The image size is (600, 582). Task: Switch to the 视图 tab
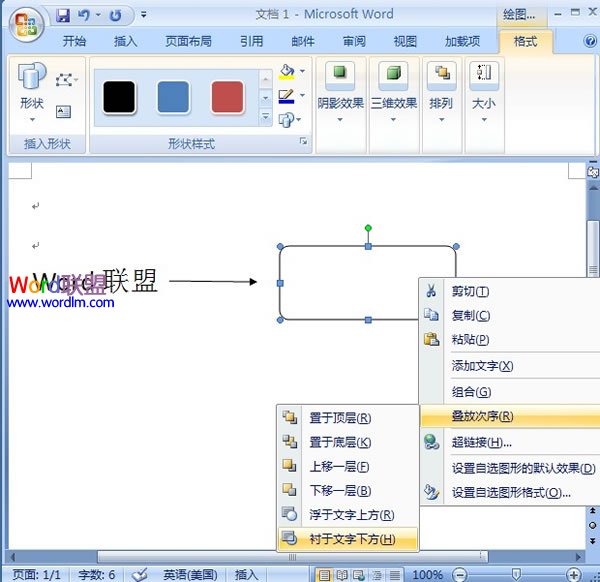(405, 41)
